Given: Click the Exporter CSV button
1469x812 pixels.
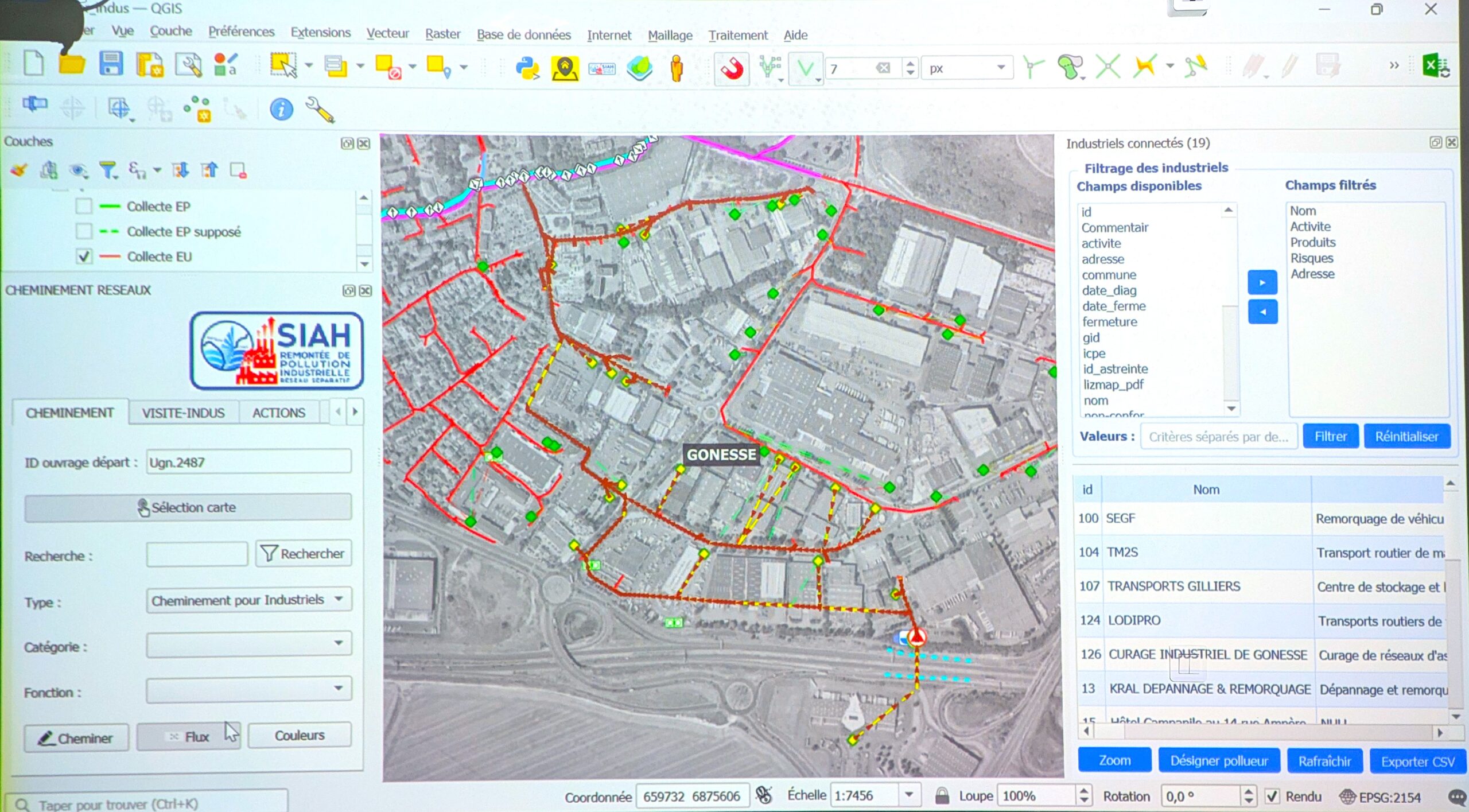Looking at the screenshot, I should click(x=1417, y=762).
